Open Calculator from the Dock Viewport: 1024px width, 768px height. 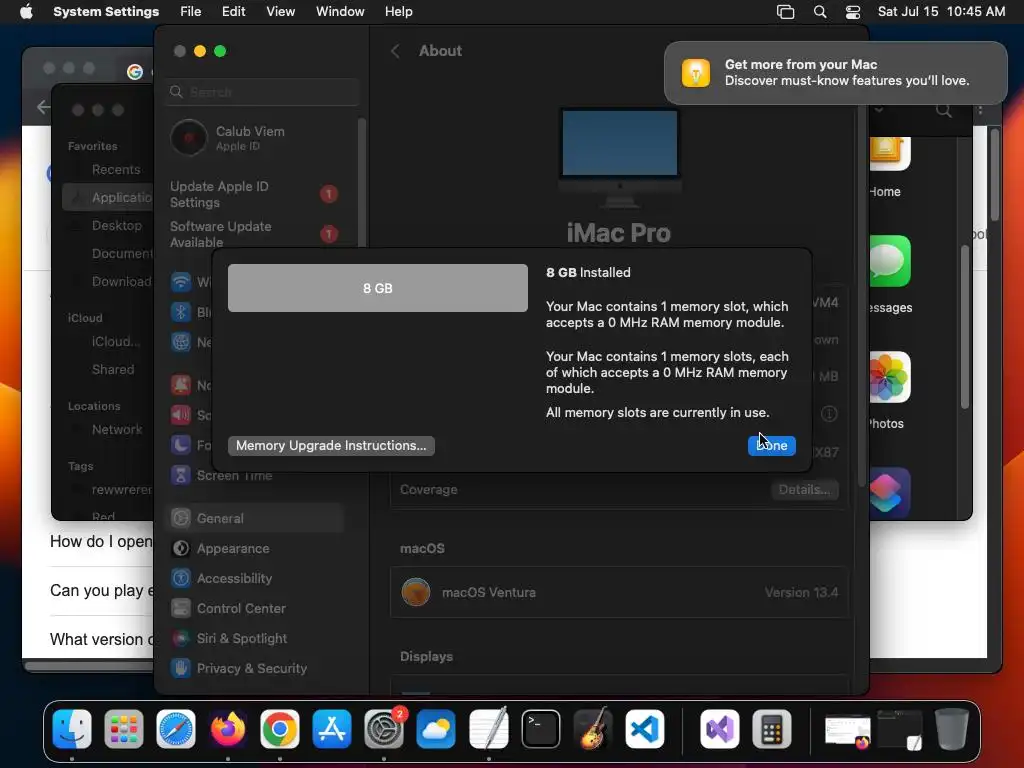772,729
